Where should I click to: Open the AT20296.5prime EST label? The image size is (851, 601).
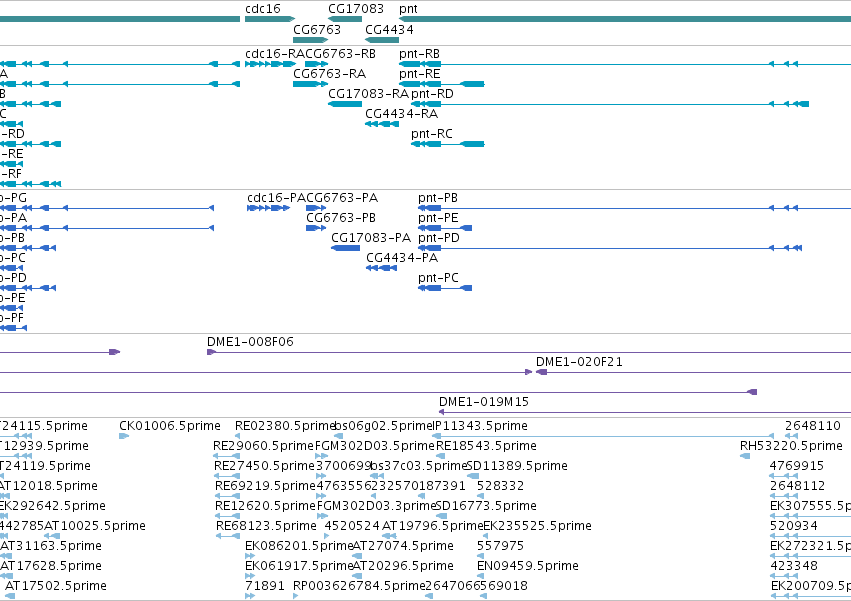click(x=403, y=566)
